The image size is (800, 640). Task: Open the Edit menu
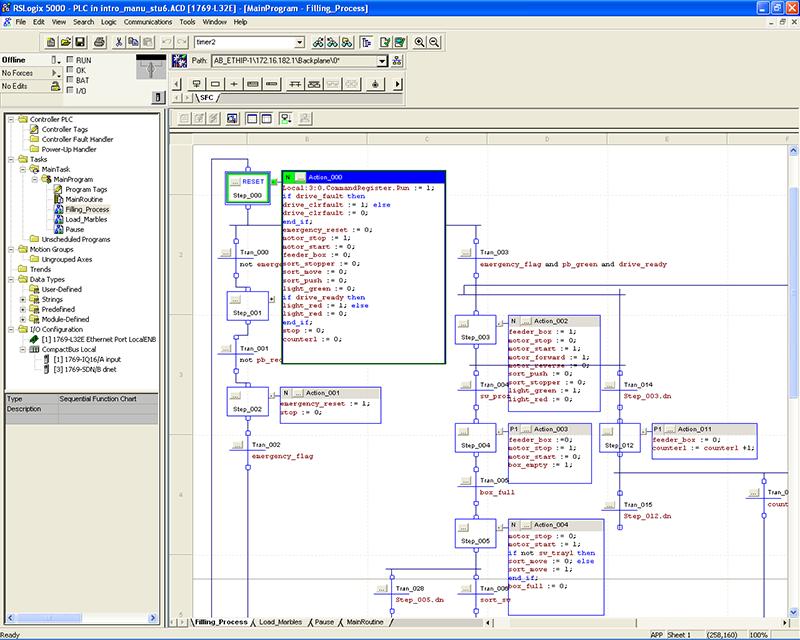coord(39,22)
